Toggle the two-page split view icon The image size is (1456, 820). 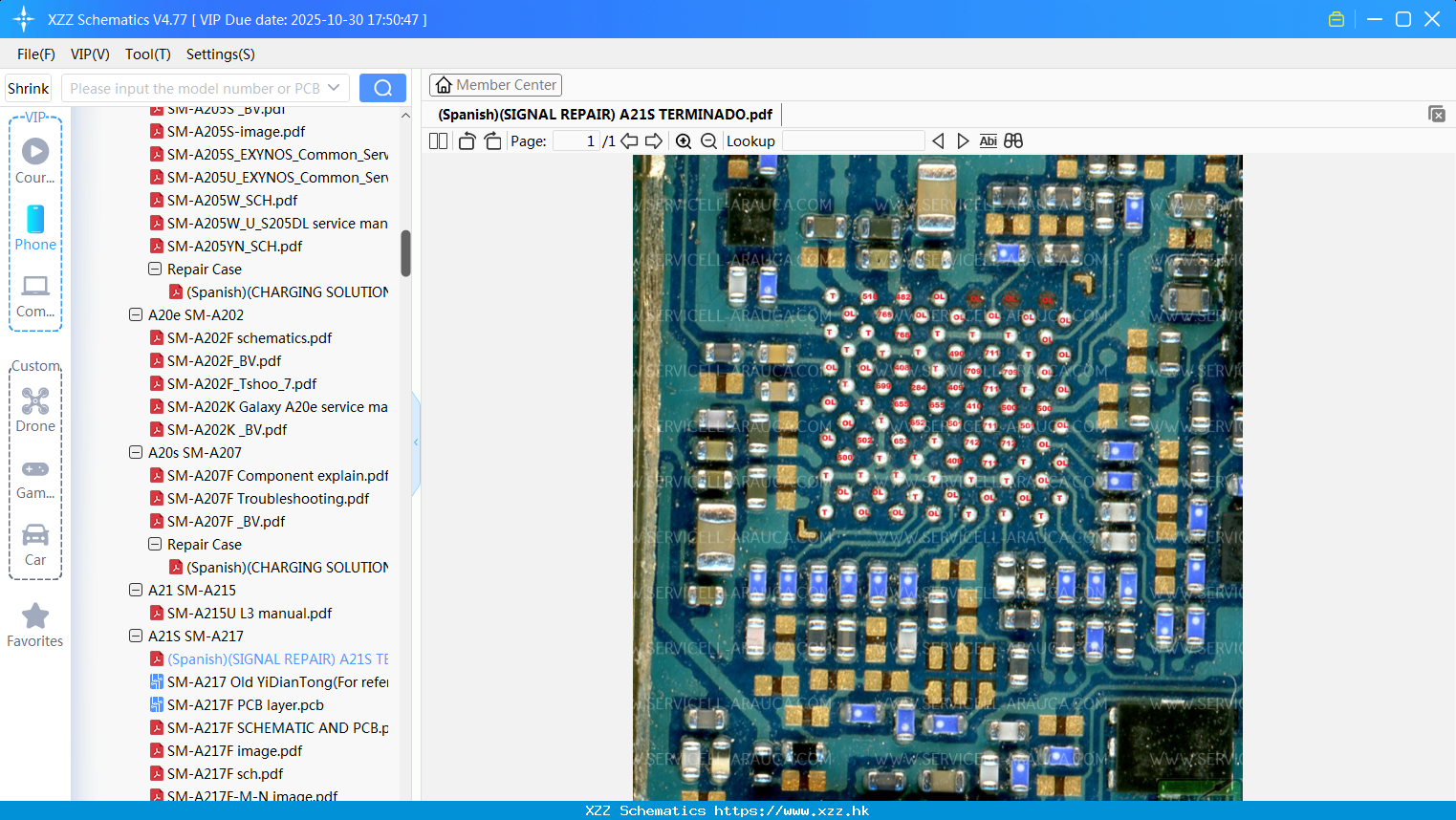[438, 141]
